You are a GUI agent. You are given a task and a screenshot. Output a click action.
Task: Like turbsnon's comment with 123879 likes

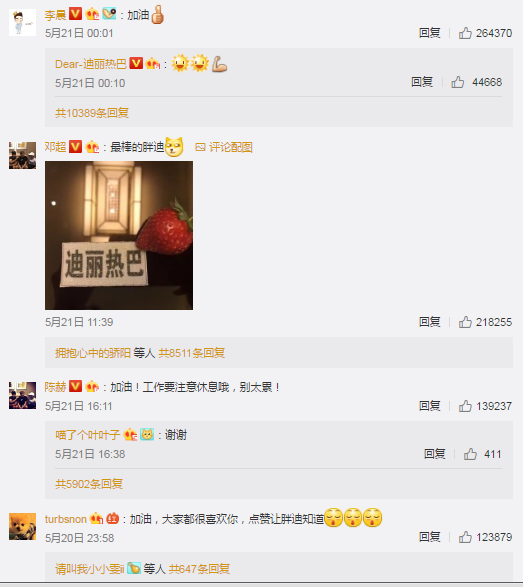(465, 537)
